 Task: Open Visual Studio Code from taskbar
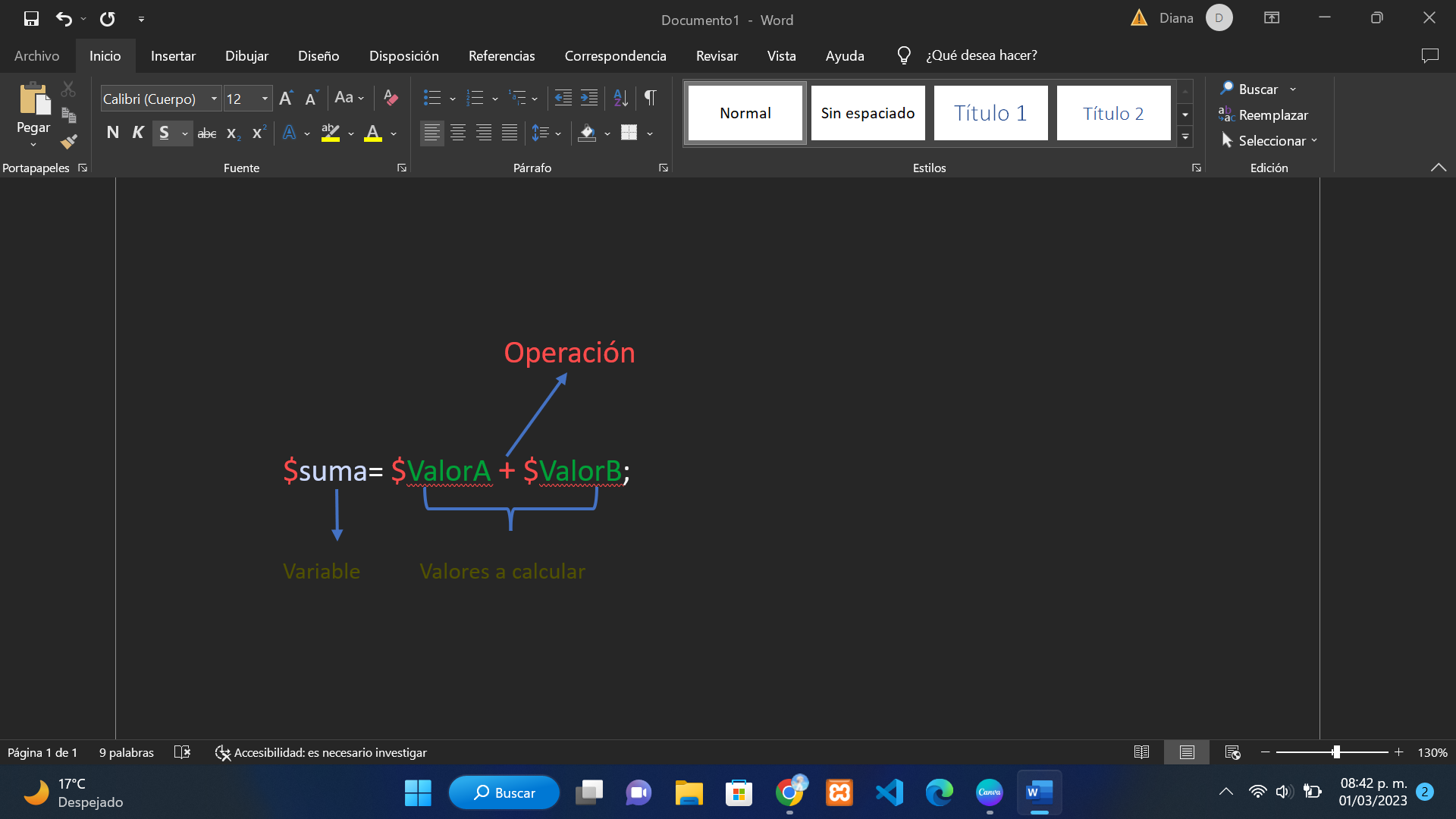[x=890, y=793]
